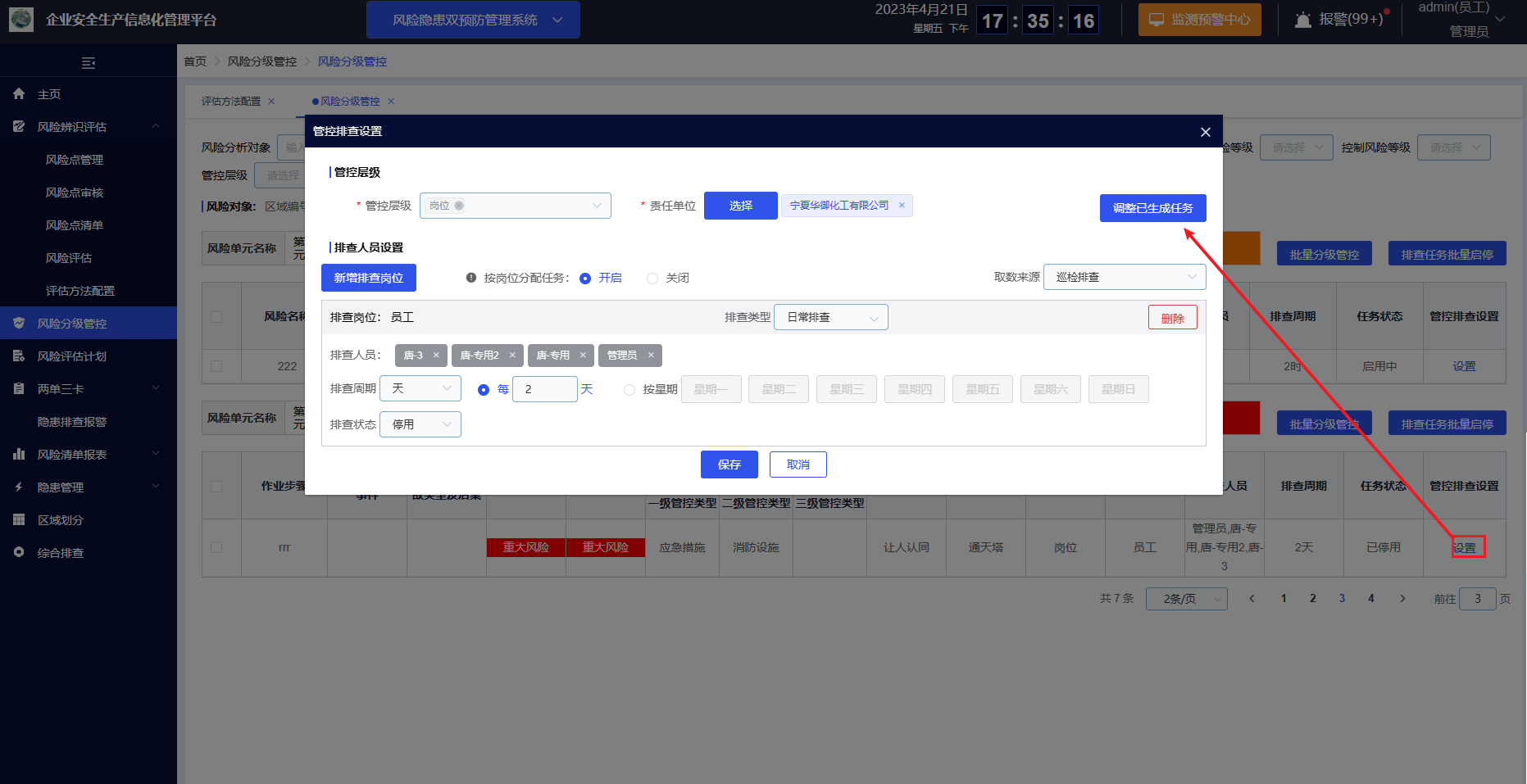Click the bar chart icon for 风险清单报表
This screenshot has width=1527, height=784.
point(19,455)
